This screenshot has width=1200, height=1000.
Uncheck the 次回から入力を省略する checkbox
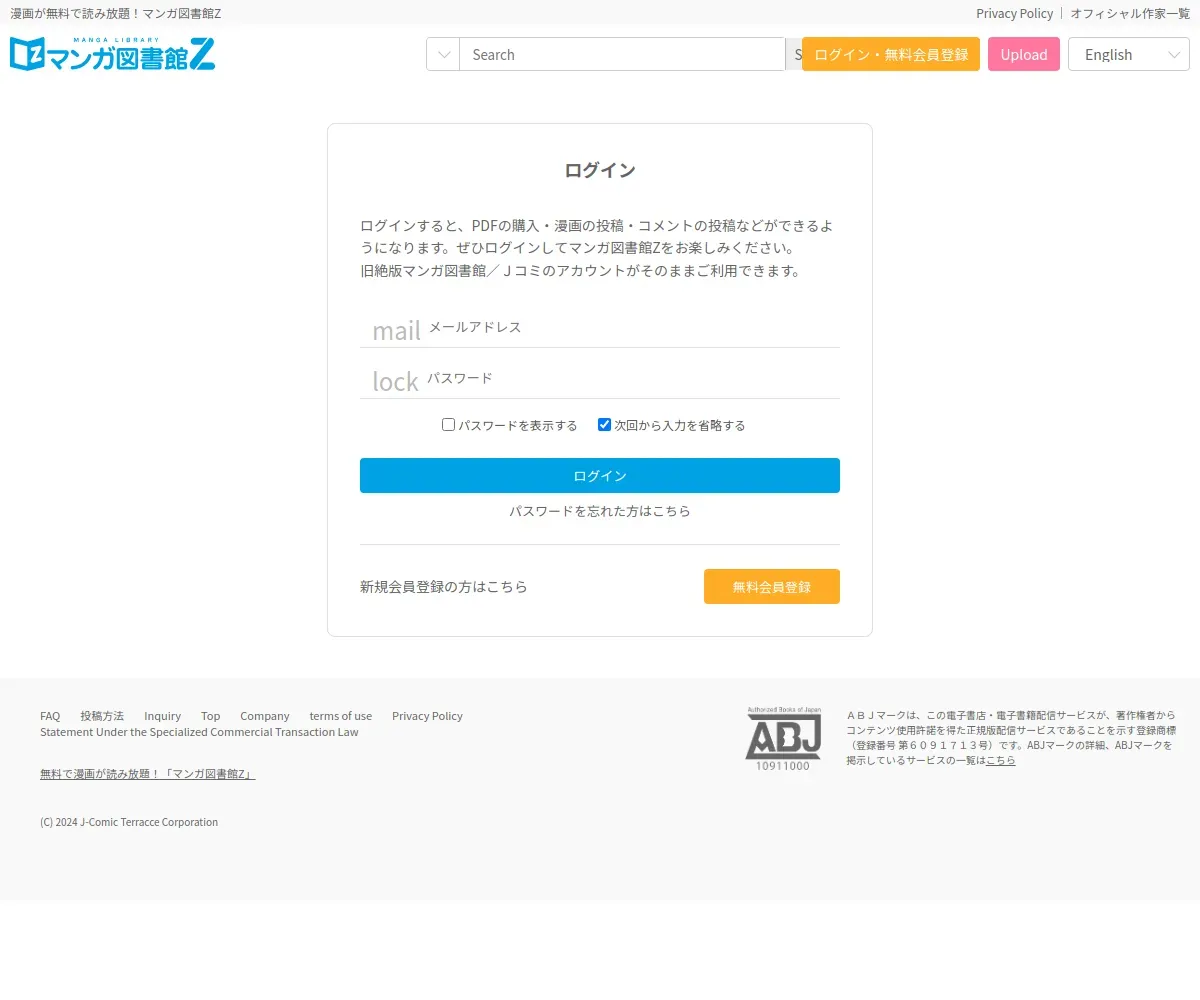point(604,425)
